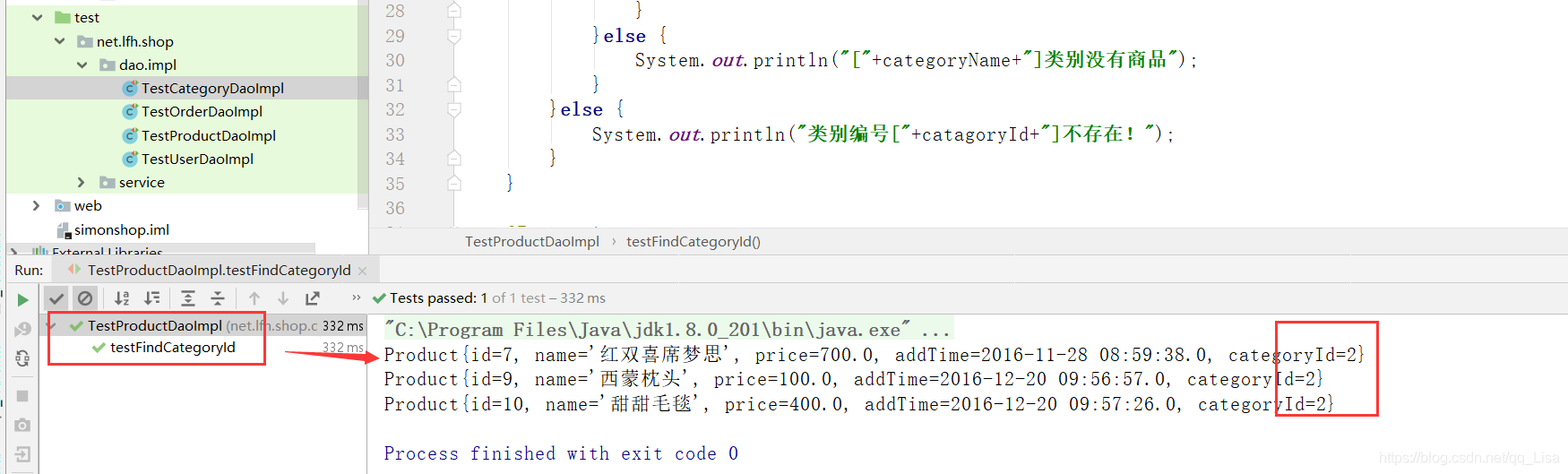Collapse the TestProductDaoImpl test result node
Image resolution: width=1568 pixels, height=474 pixels.
pyautogui.click(x=52, y=325)
